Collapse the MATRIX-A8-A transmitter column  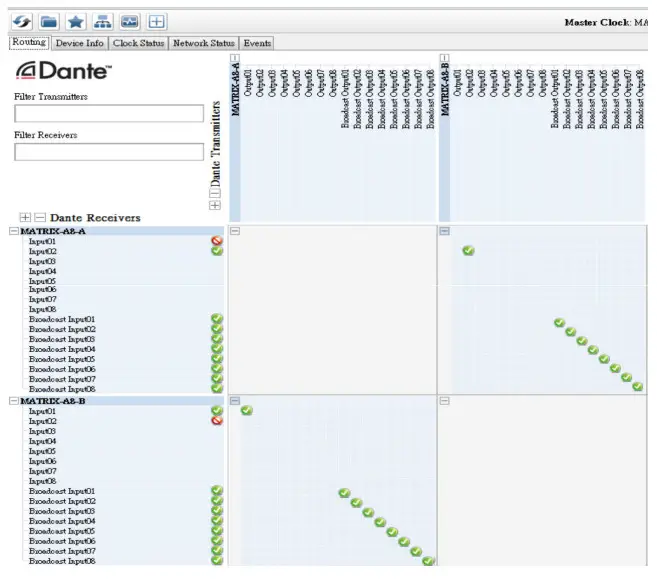pyautogui.click(x=235, y=58)
